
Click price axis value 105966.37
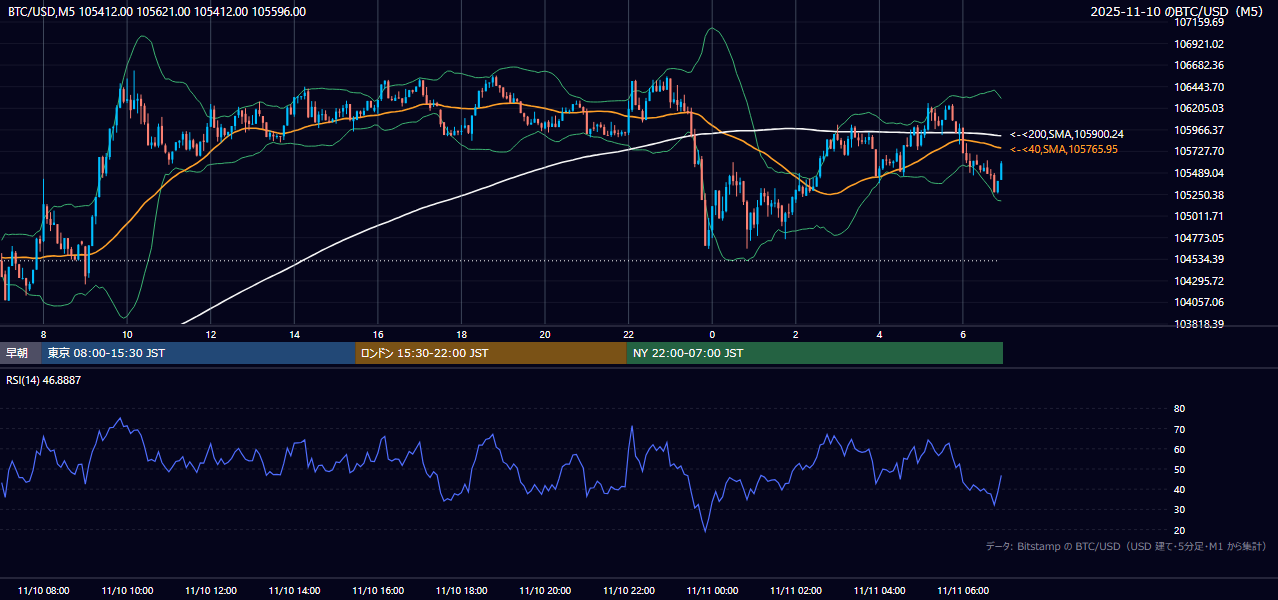tap(1199, 130)
